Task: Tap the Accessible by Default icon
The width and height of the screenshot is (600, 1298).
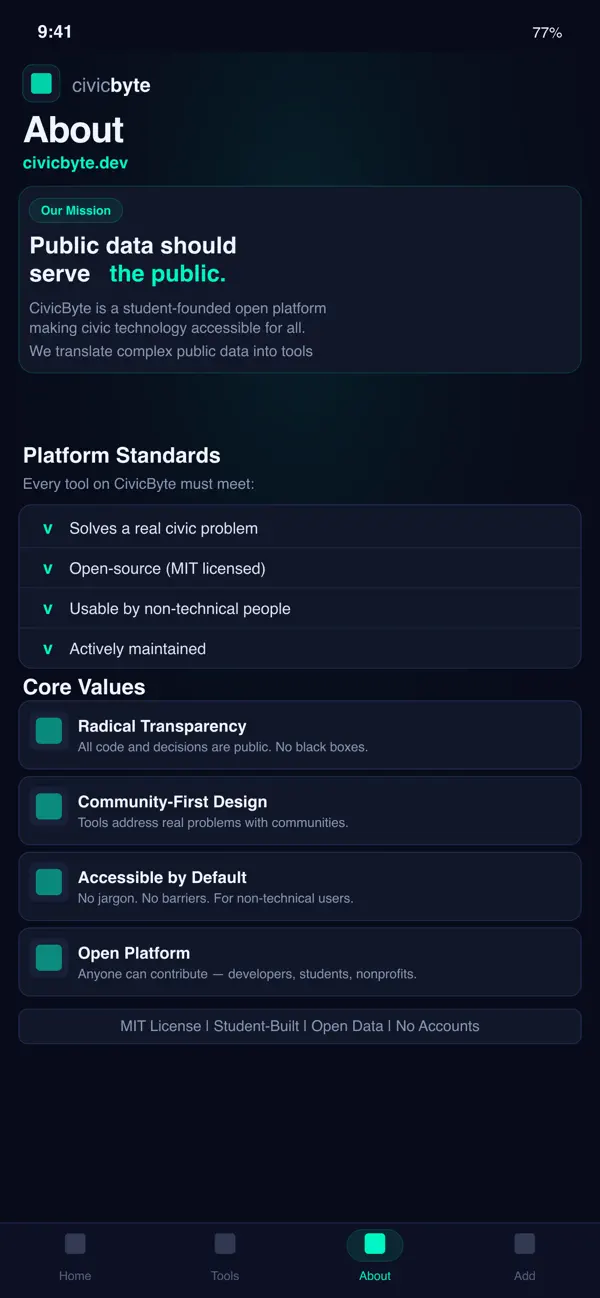Action: (x=48, y=882)
